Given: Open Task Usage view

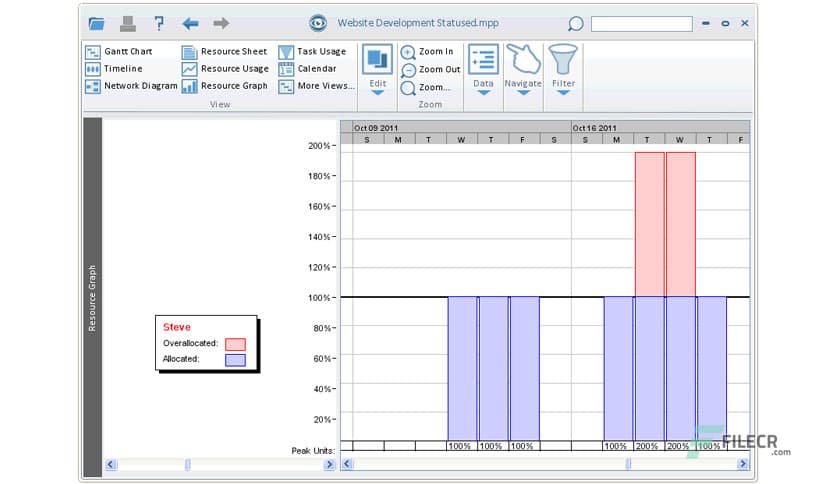Looking at the screenshot, I should point(312,52).
